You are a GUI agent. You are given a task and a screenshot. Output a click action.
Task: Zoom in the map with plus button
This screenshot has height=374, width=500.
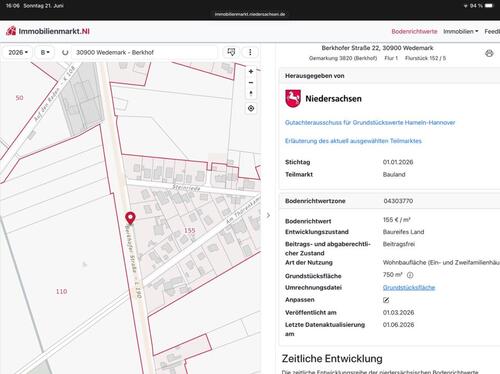coord(251,71)
